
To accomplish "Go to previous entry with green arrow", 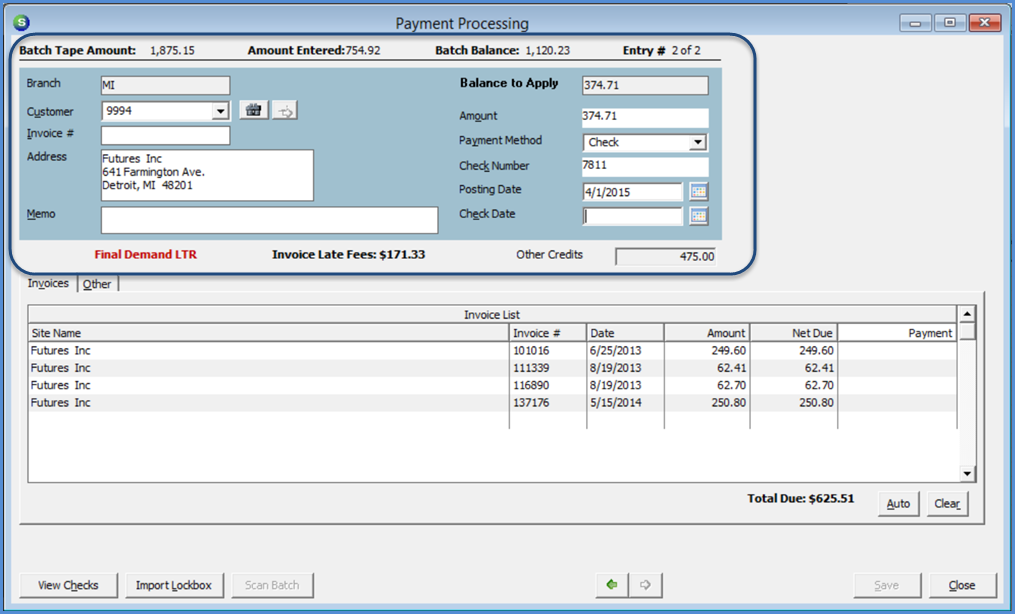I will click(611, 585).
